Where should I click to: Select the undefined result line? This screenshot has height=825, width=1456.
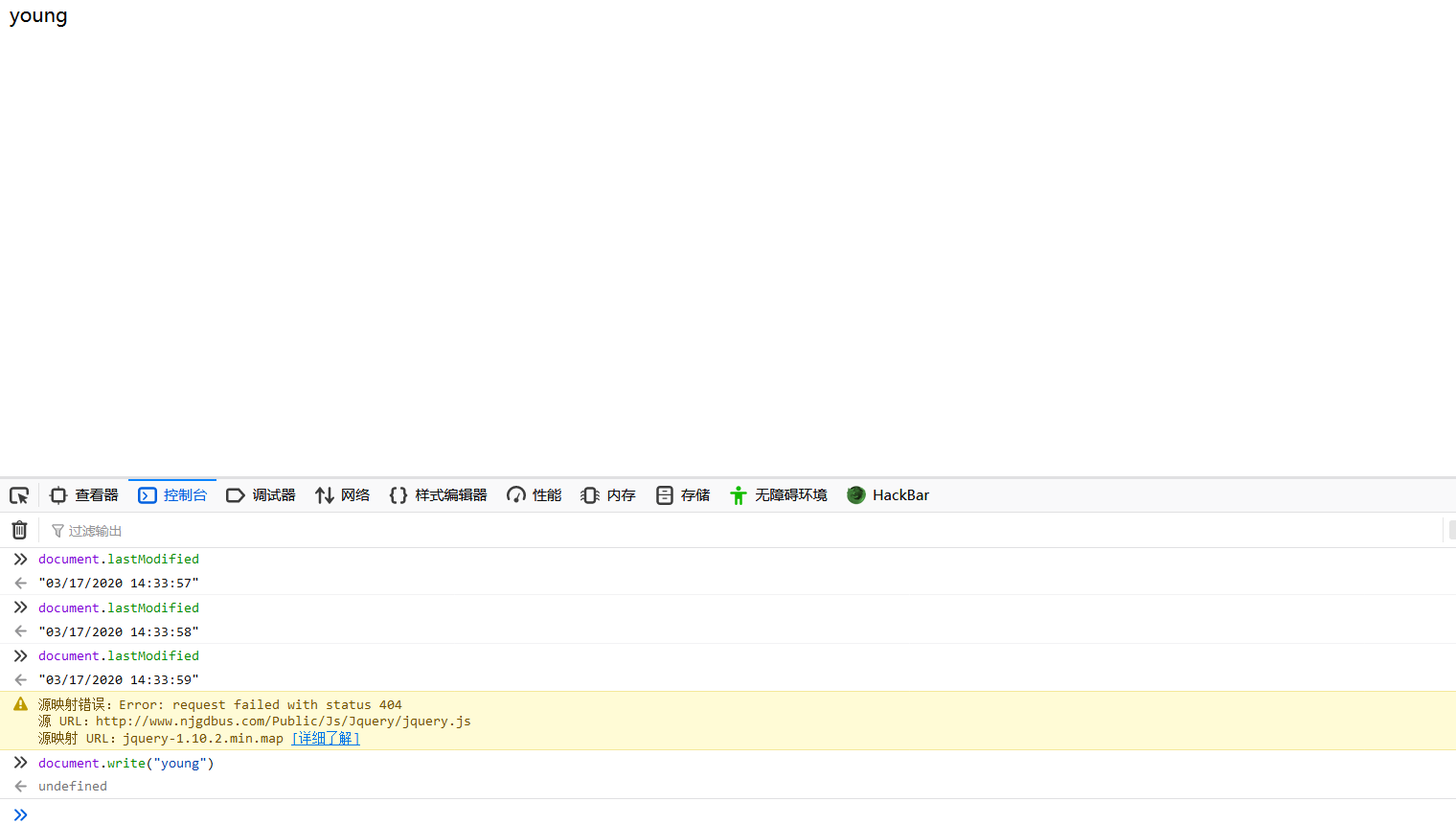[73, 786]
